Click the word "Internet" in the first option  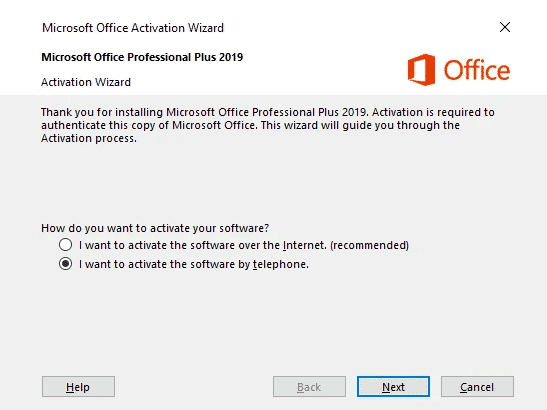pos(305,245)
